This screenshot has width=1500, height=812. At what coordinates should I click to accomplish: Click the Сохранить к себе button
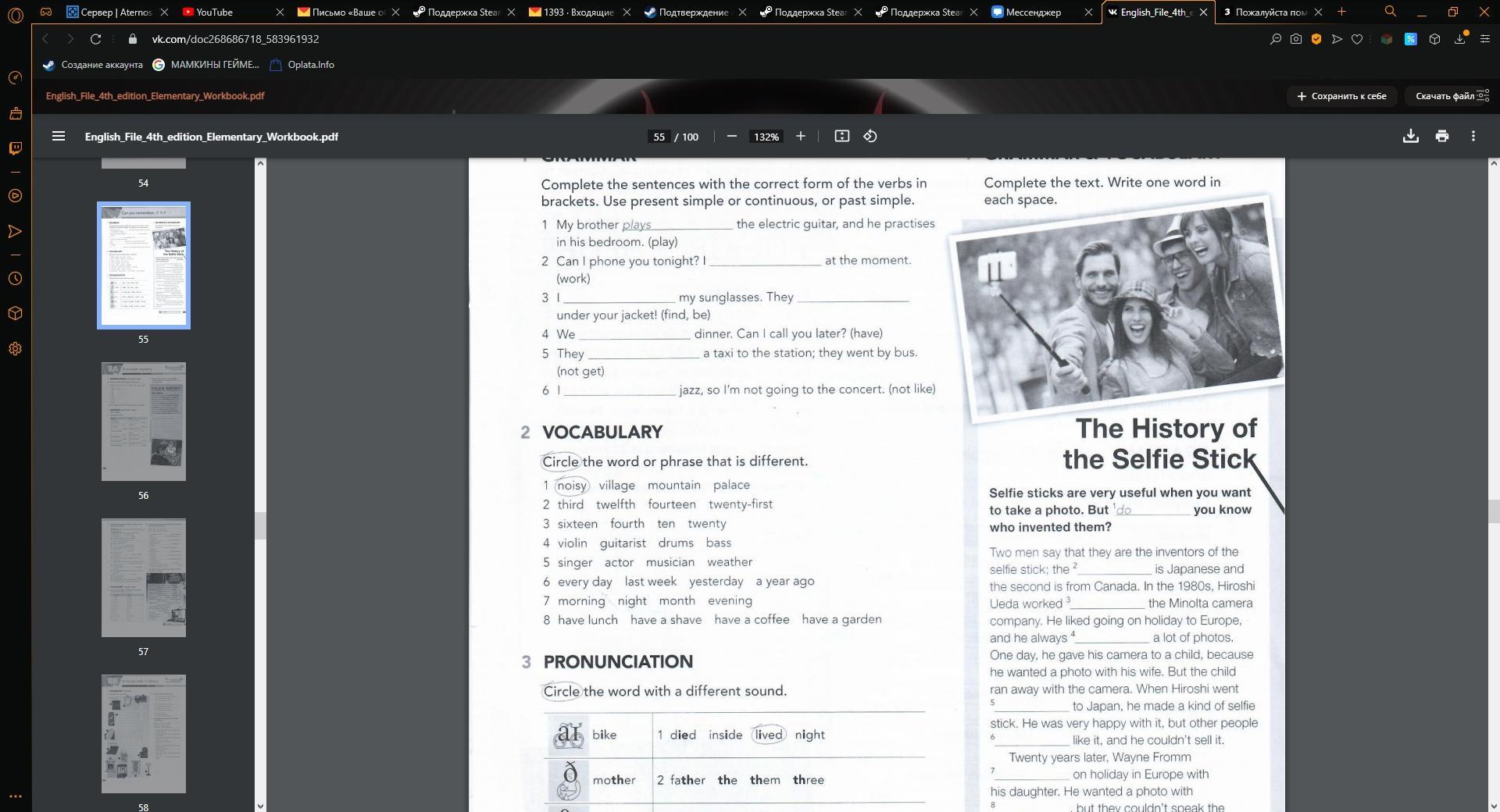pyautogui.click(x=1341, y=96)
